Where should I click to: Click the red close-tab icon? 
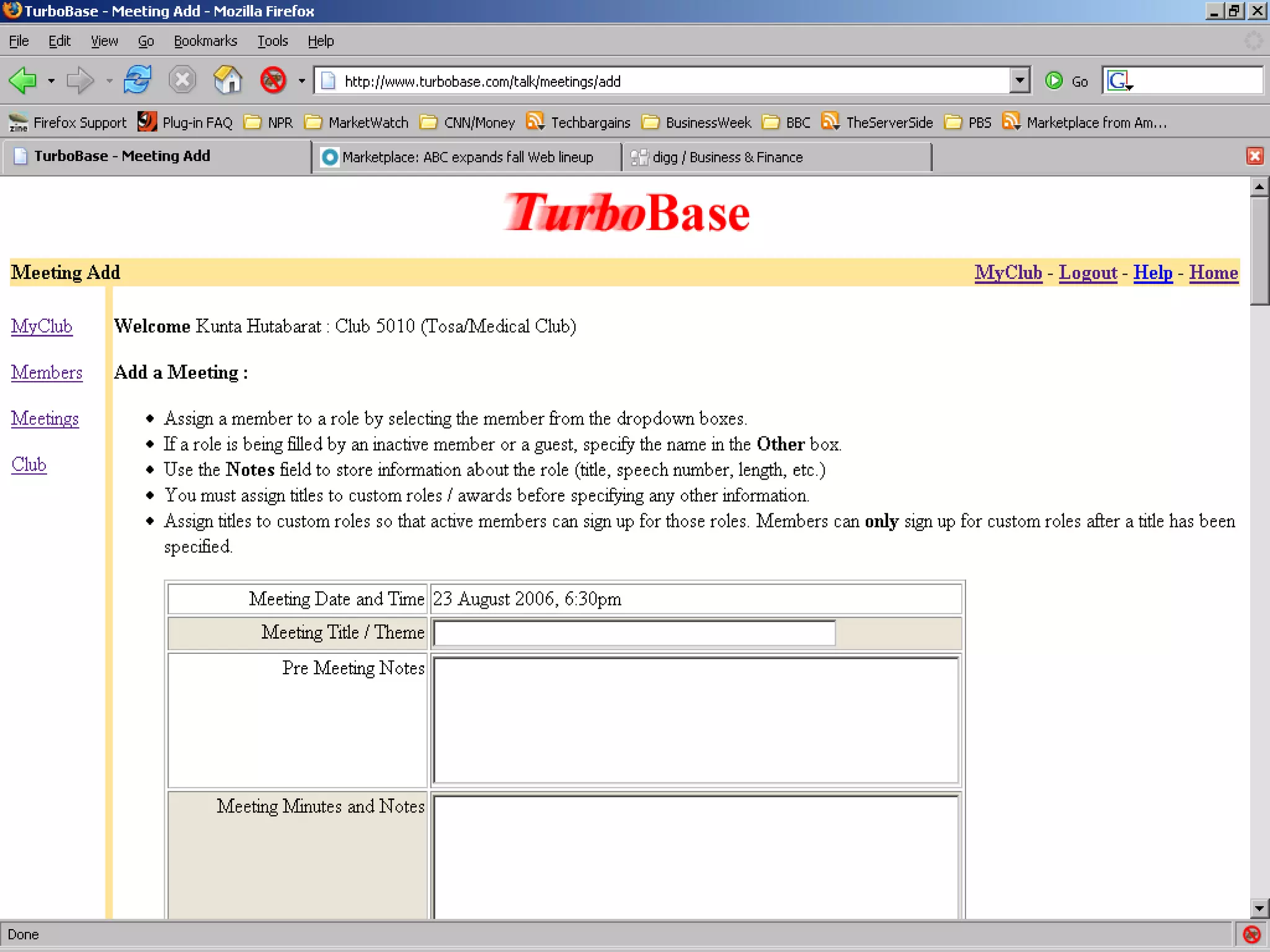point(1254,156)
